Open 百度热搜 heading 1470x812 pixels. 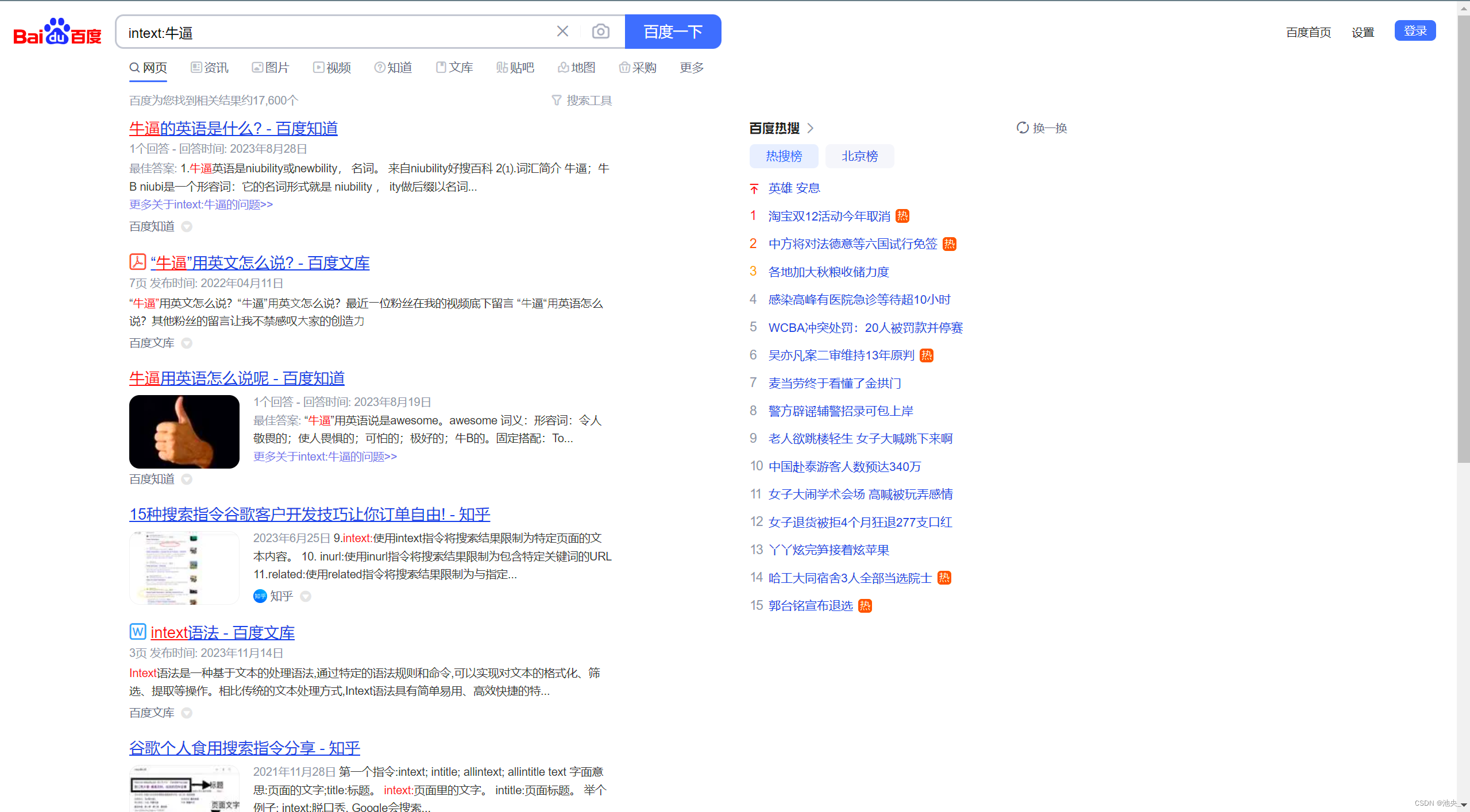774,128
